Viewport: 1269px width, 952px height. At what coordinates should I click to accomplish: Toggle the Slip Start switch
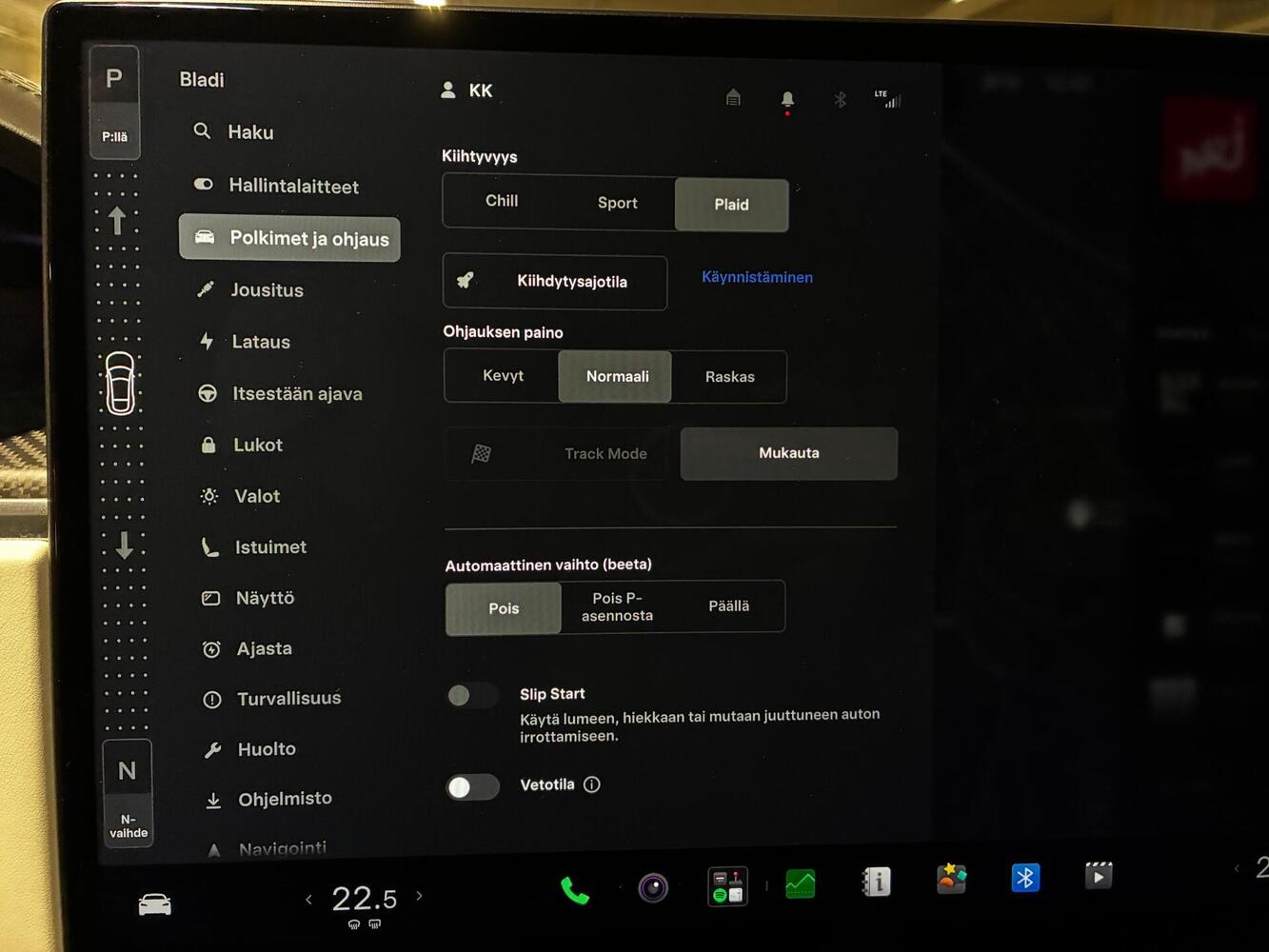(472, 696)
